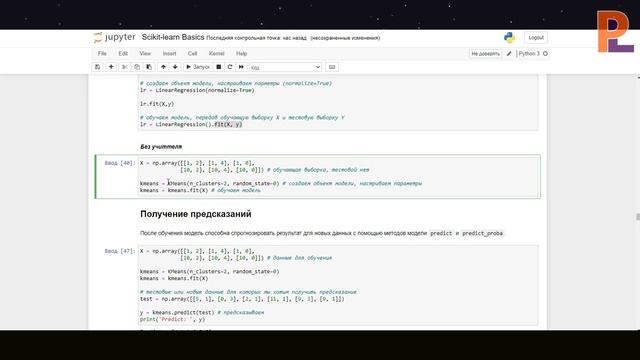Click into the code cell Ввод [47]
The height and width of the screenshot is (360, 640).
pyautogui.click(x=338, y=285)
